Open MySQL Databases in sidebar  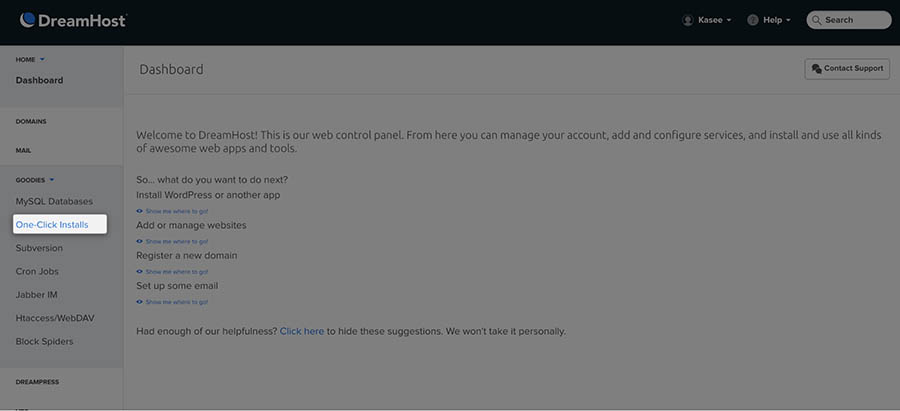[54, 201]
